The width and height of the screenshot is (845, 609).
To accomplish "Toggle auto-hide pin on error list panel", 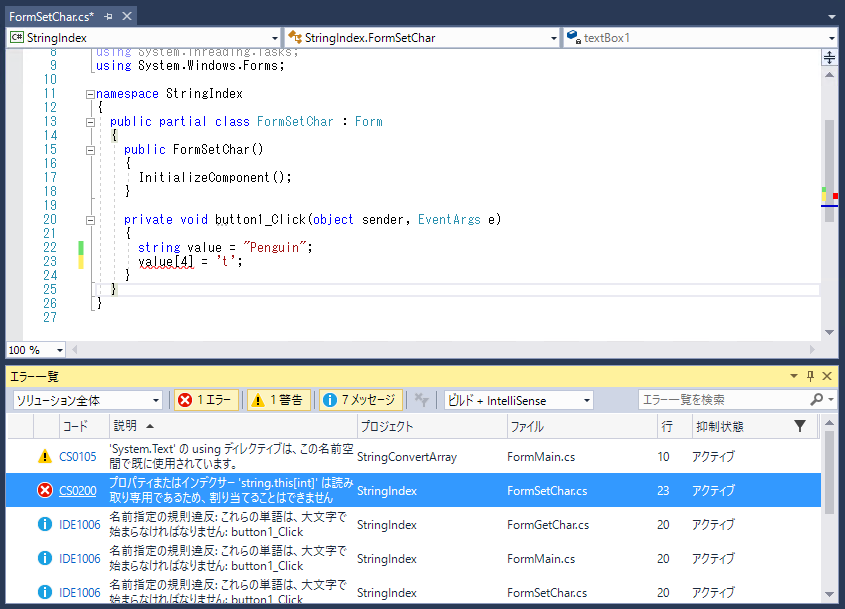I will [810, 376].
